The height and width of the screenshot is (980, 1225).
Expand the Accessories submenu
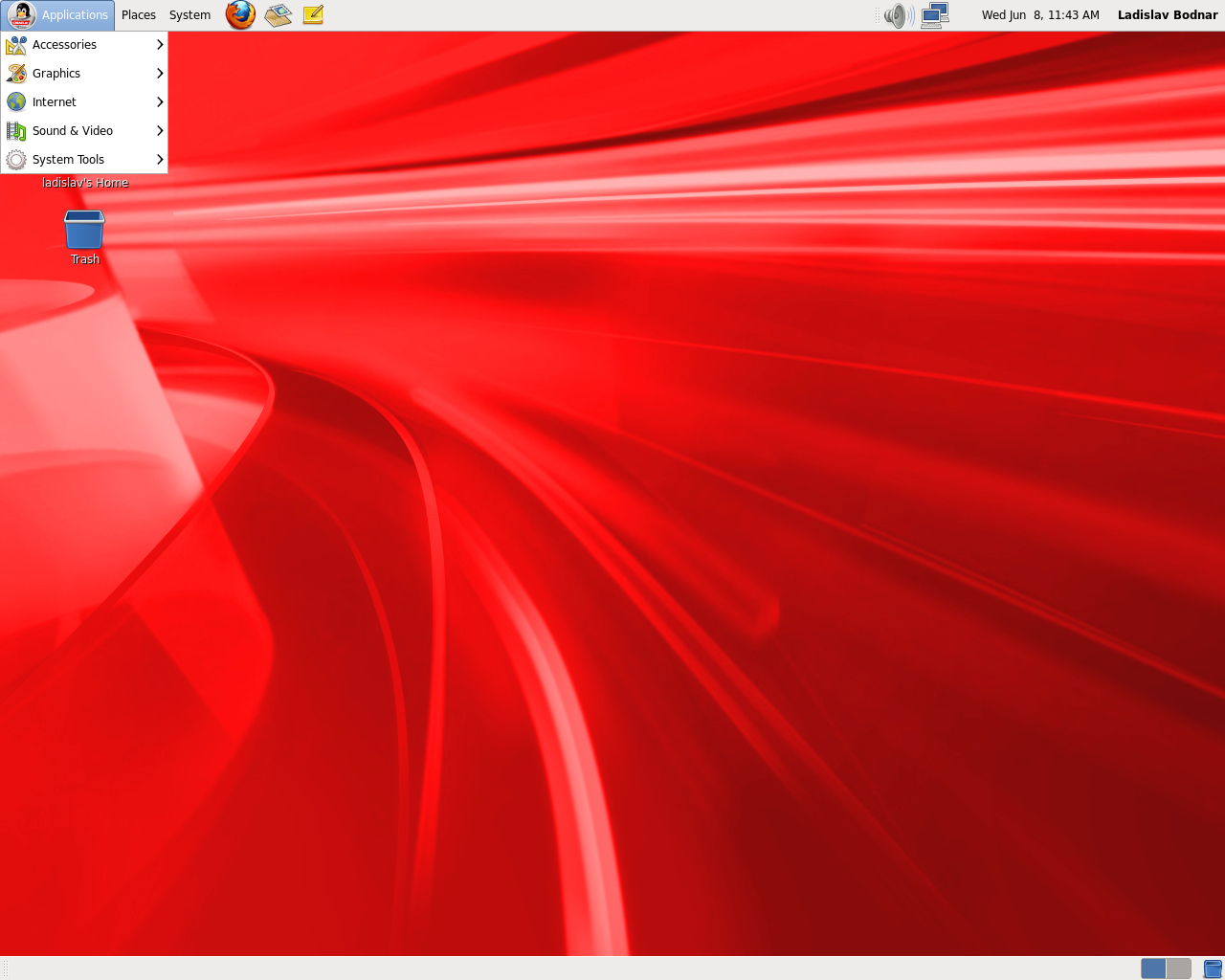64,44
